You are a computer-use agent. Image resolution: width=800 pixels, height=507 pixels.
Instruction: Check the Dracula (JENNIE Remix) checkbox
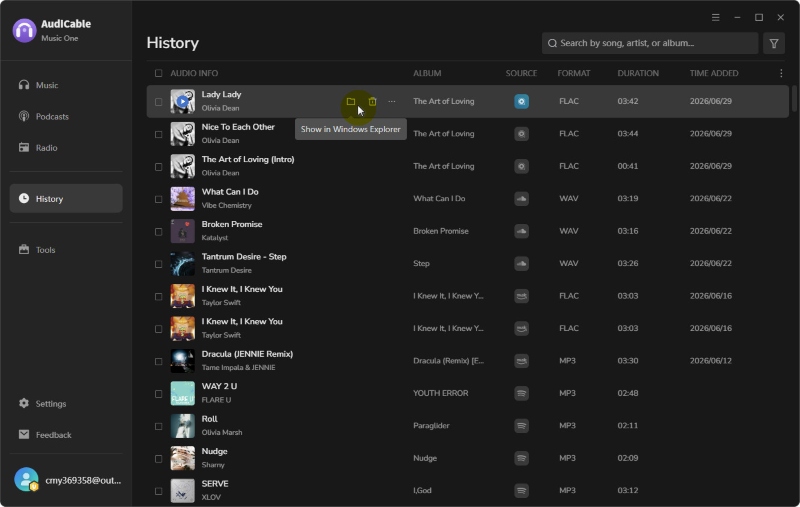point(158,362)
